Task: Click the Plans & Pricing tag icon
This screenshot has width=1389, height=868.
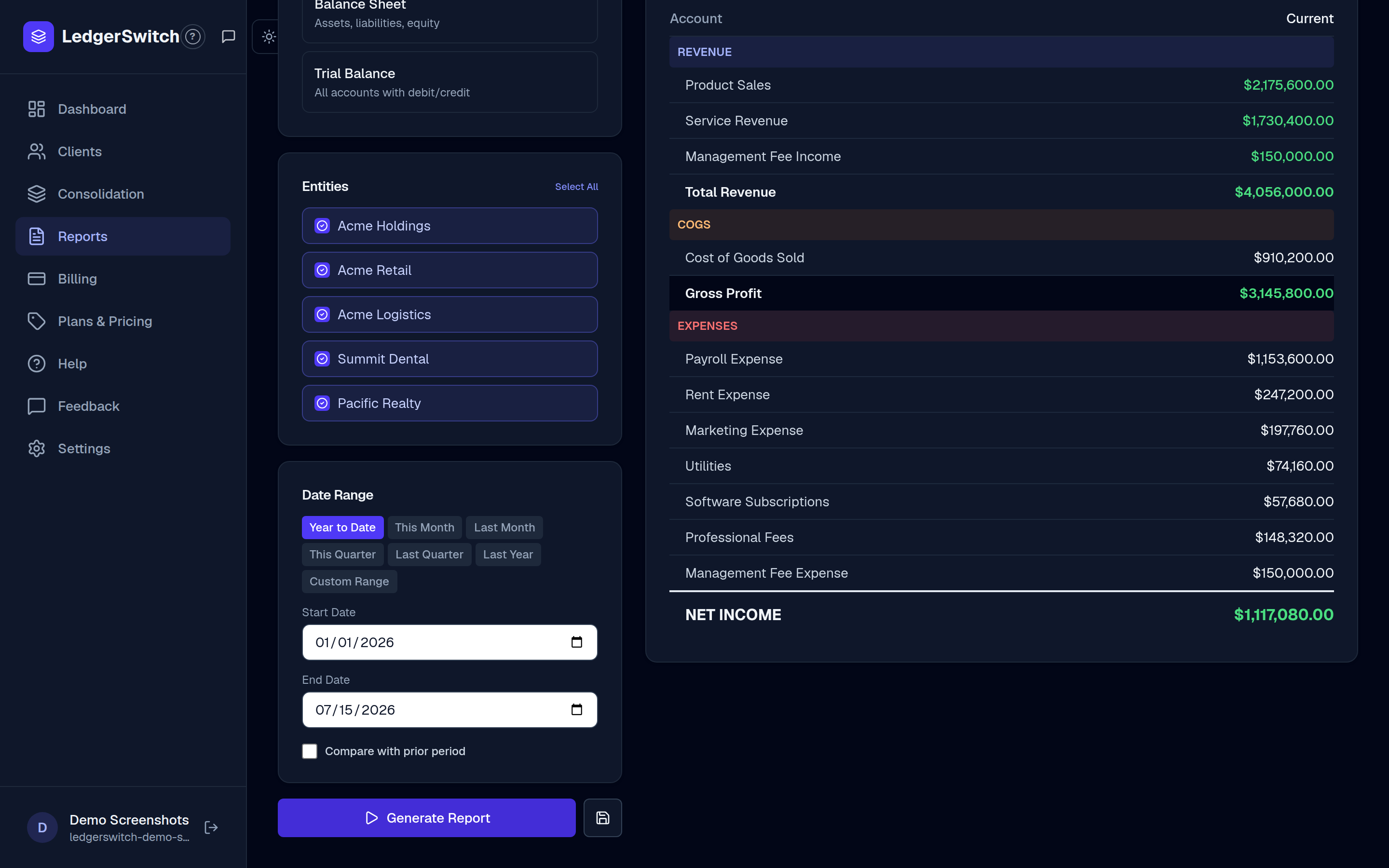Action: click(x=37, y=322)
